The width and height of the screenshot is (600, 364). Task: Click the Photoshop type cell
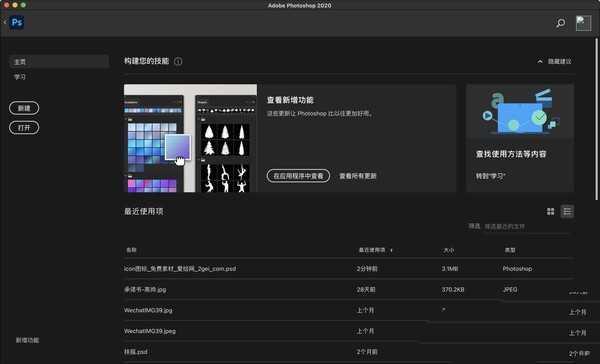tap(517, 269)
